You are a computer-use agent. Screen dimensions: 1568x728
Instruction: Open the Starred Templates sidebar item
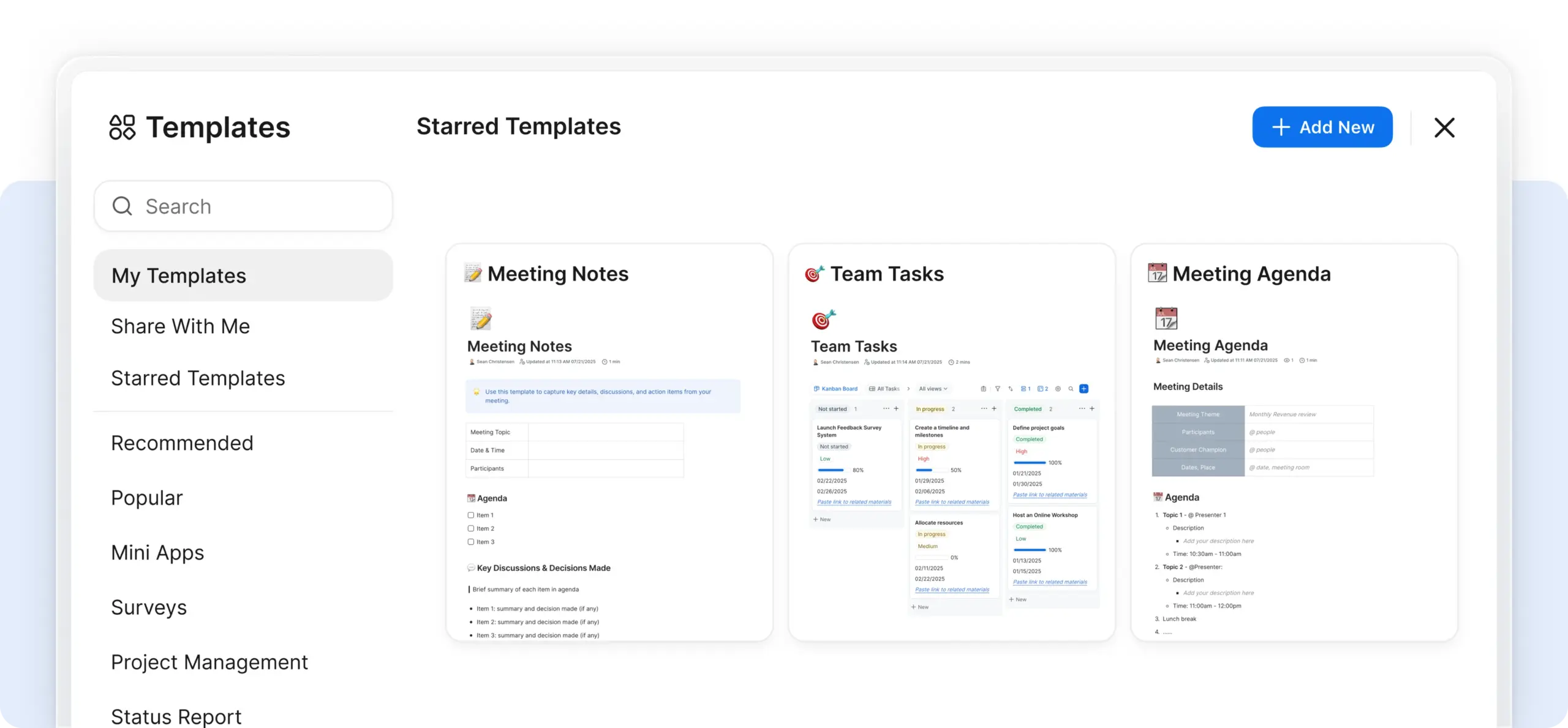coord(198,378)
